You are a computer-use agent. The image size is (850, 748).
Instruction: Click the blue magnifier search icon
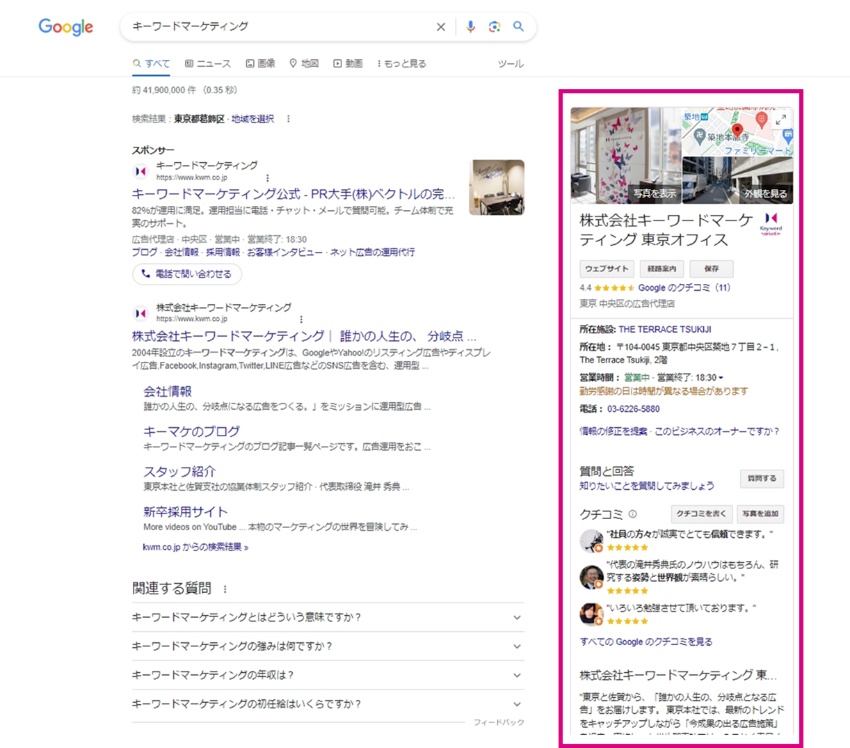click(x=518, y=26)
